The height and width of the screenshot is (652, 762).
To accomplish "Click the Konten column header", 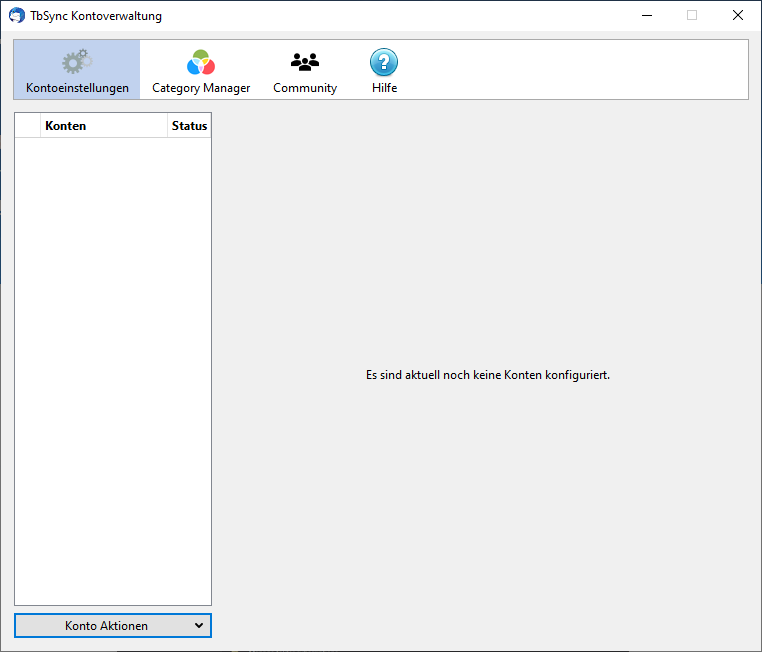I will point(104,126).
